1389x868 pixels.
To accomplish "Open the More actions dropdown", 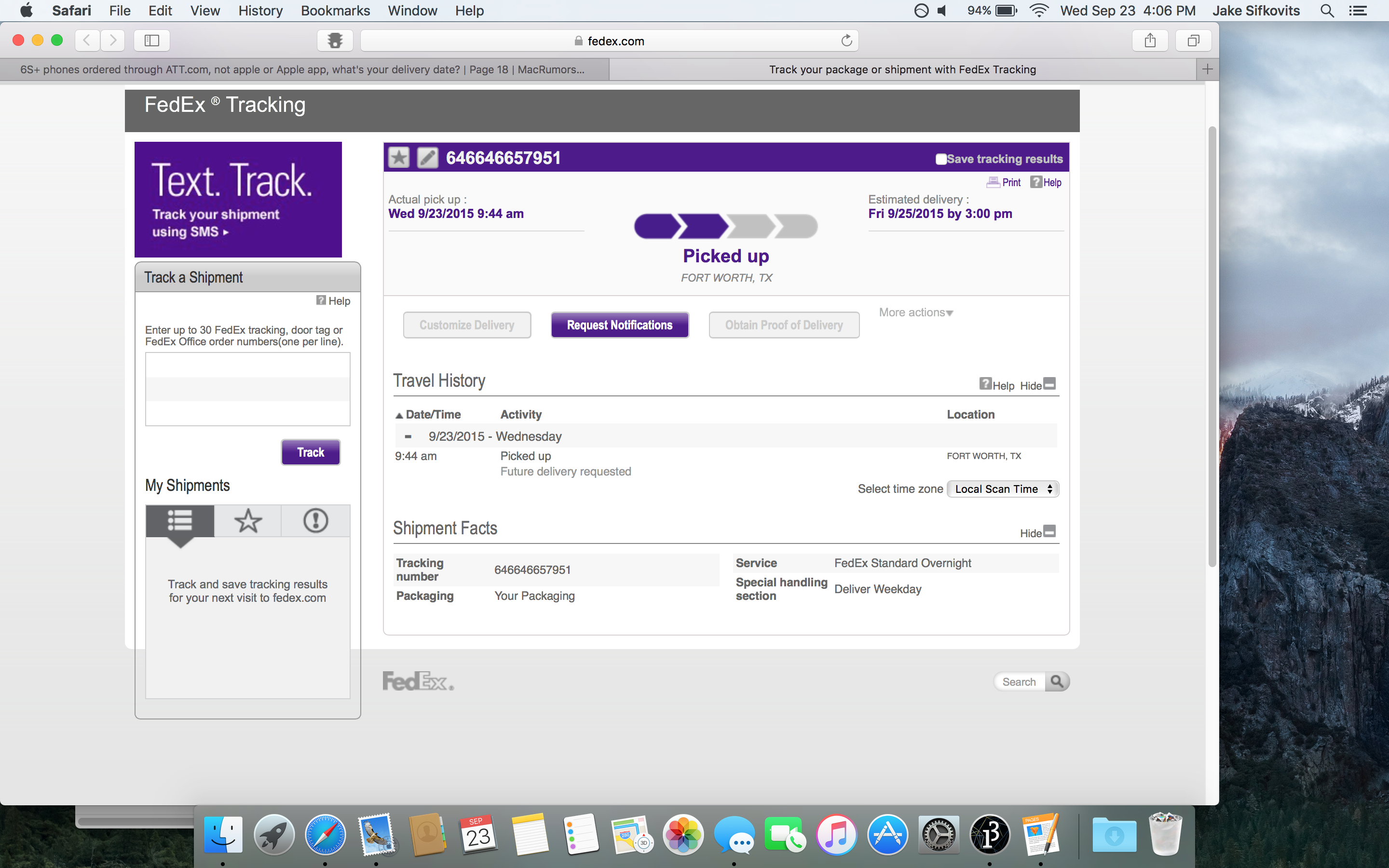I will [x=916, y=312].
